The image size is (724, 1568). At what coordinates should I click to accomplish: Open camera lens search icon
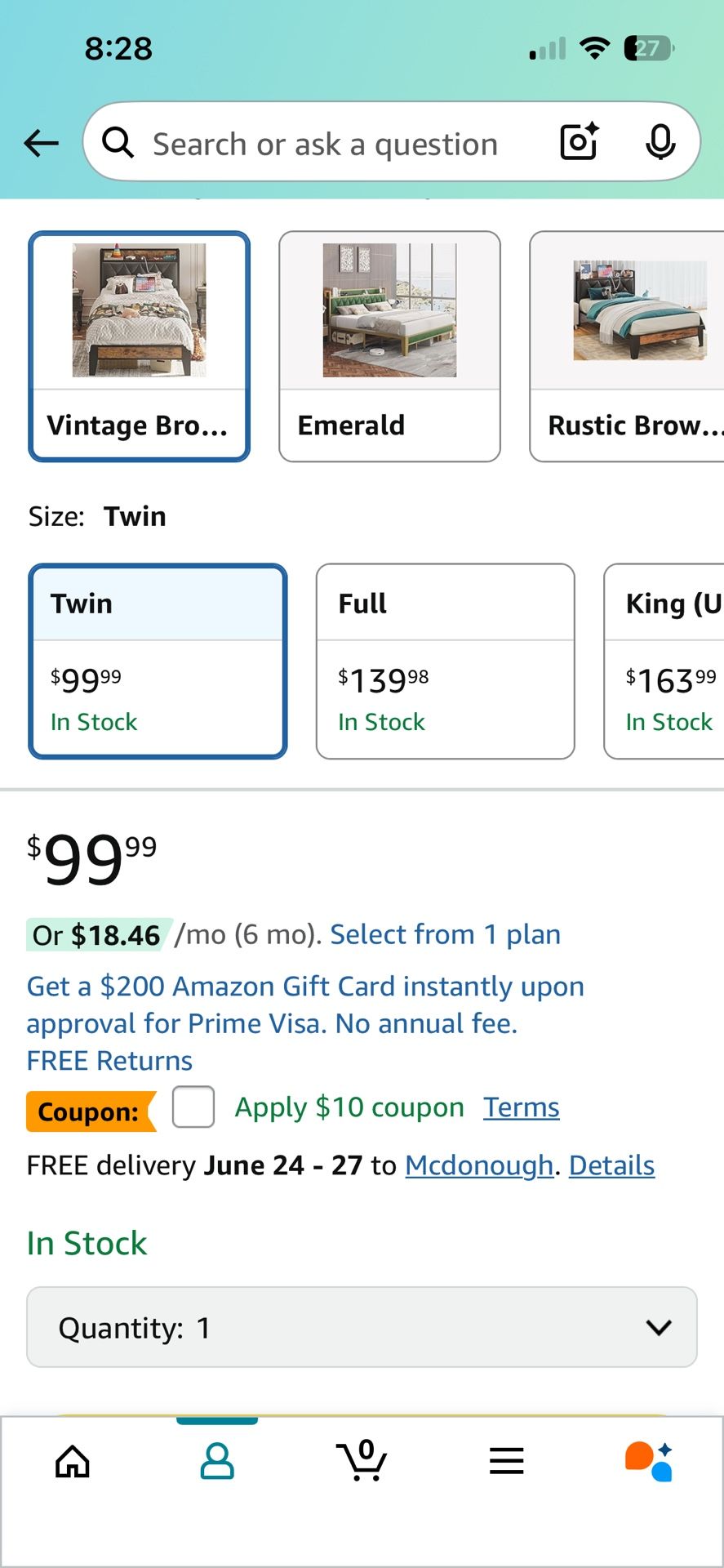click(580, 142)
